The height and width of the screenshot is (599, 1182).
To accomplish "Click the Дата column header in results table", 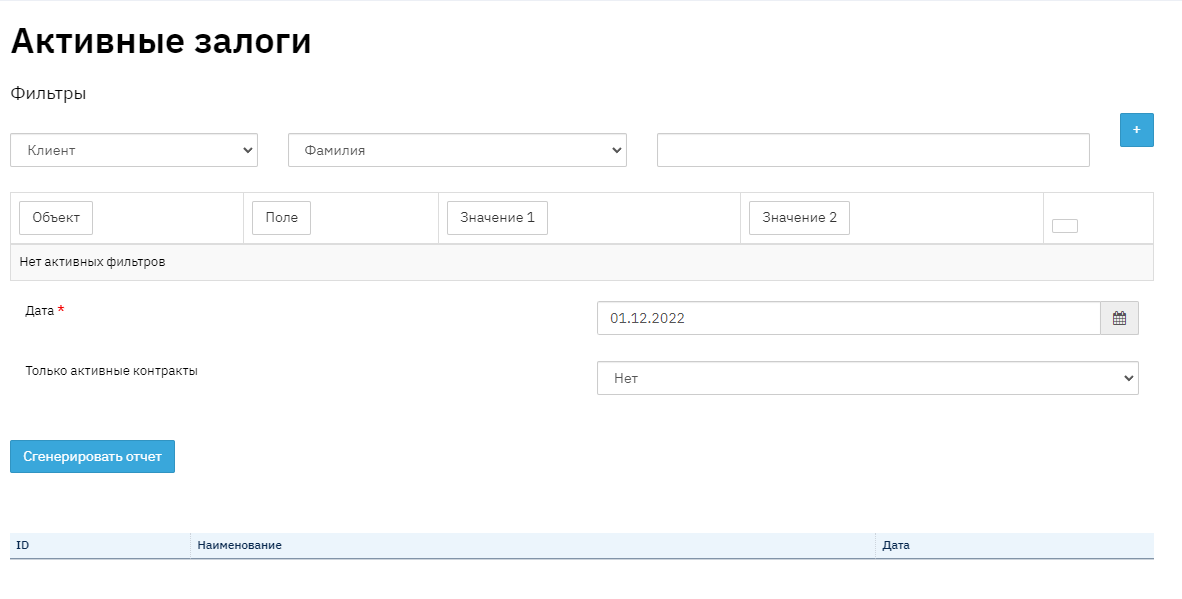I will 895,545.
